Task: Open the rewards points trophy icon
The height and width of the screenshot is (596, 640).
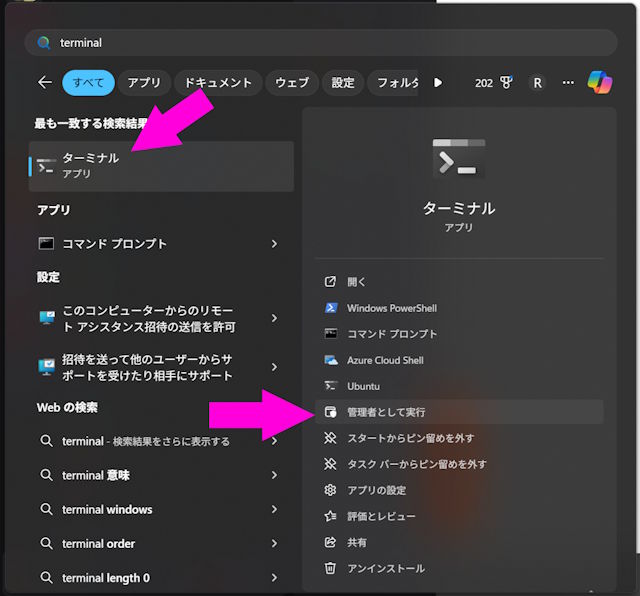Action: point(507,82)
